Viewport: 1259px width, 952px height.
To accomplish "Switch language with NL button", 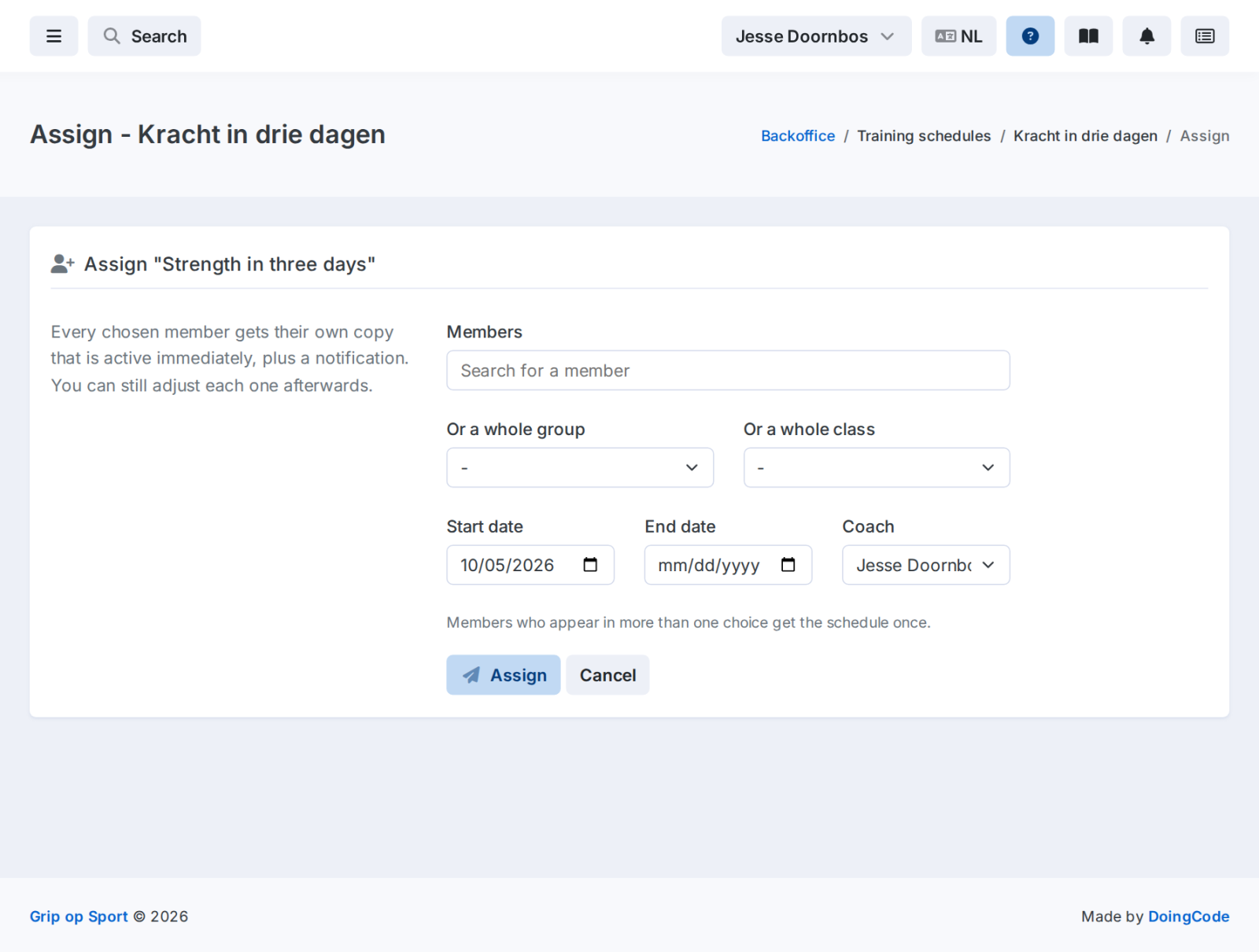I will tap(958, 36).
